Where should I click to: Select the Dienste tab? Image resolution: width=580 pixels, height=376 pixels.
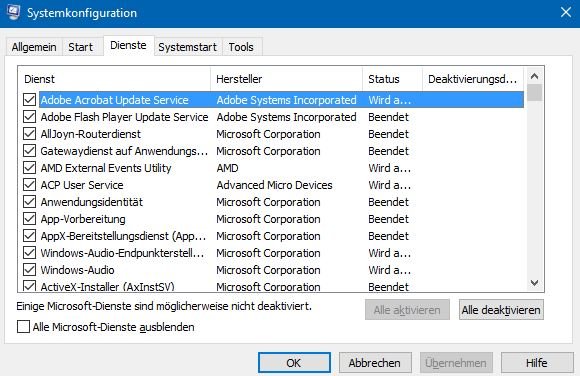click(x=128, y=46)
